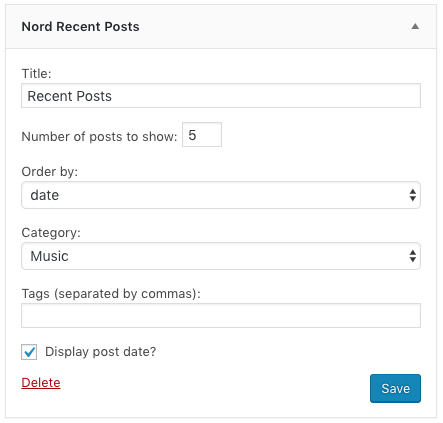Click the "Title:" field label

click(x=37, y=74)
